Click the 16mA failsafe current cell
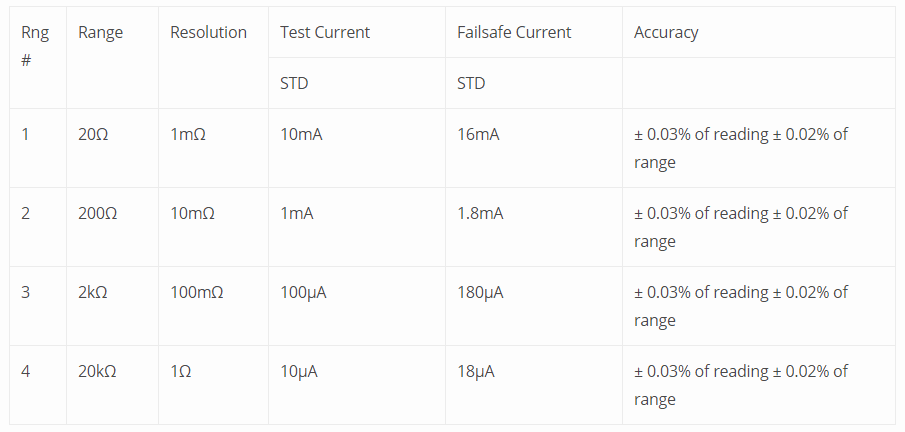This screenshot has width=905, height=432. (x=478, y=134)
